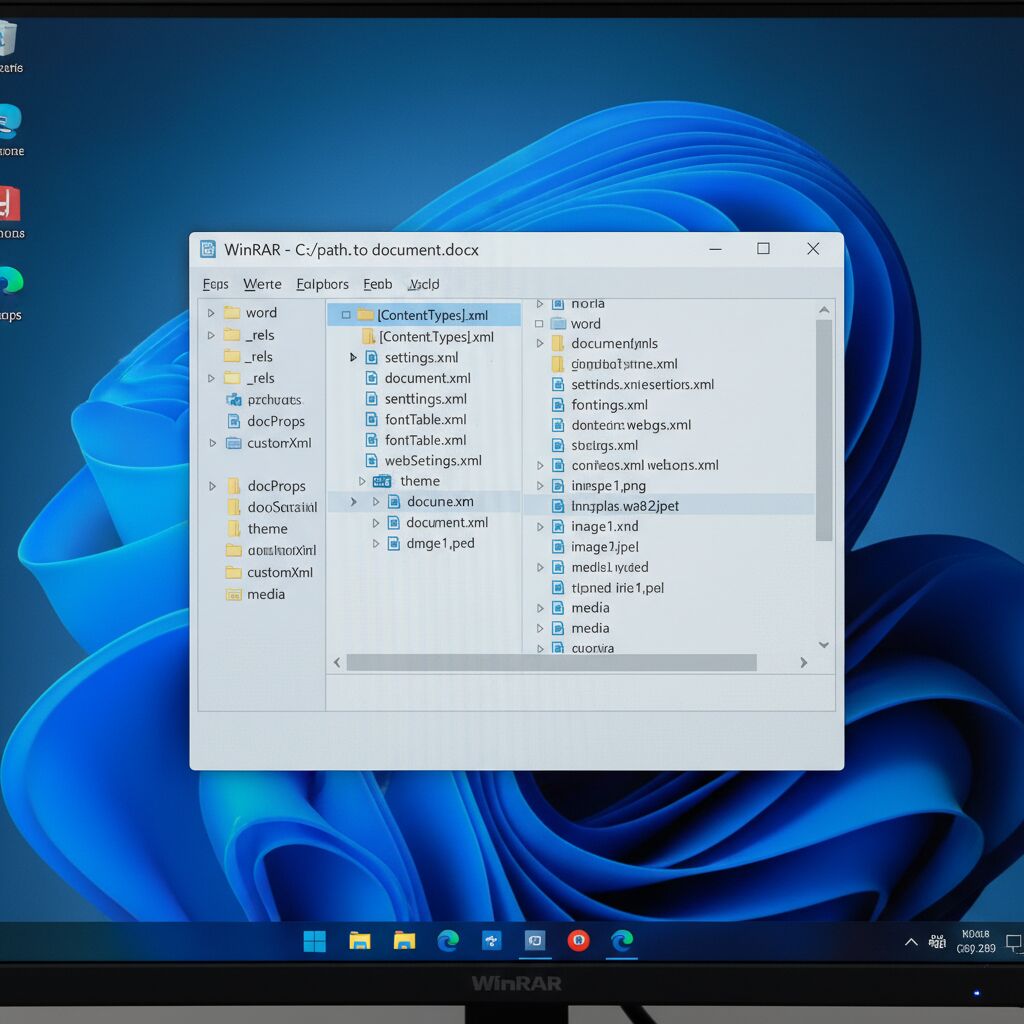
Task: Expand the word folder in left tree
Action: [211, 313]
